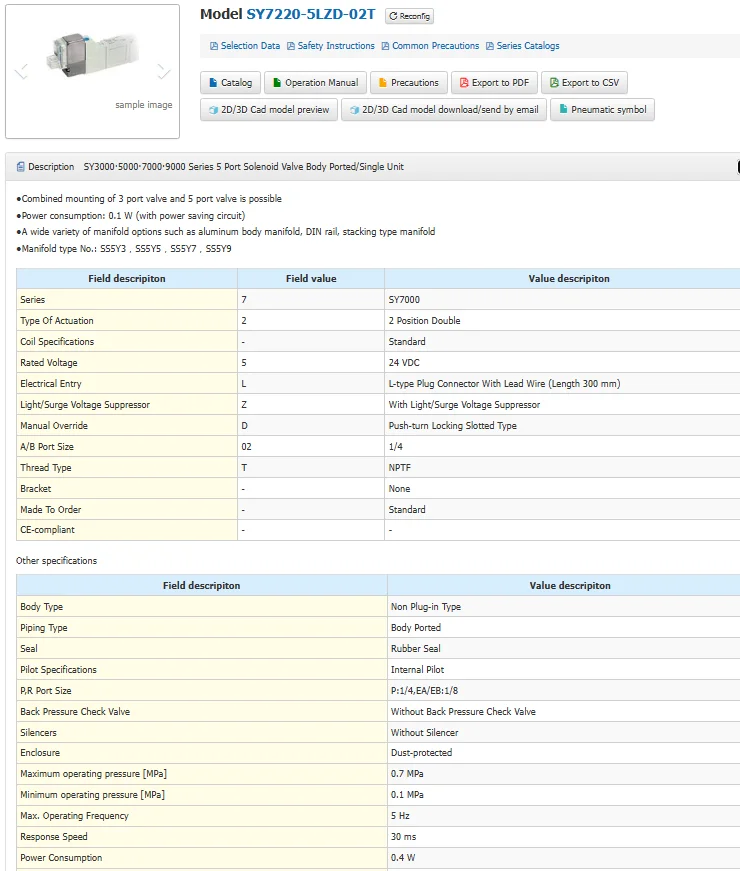This screenshot has height=871, width=740.
Task: Click the Reconfig button
Action: coord(410,16)
